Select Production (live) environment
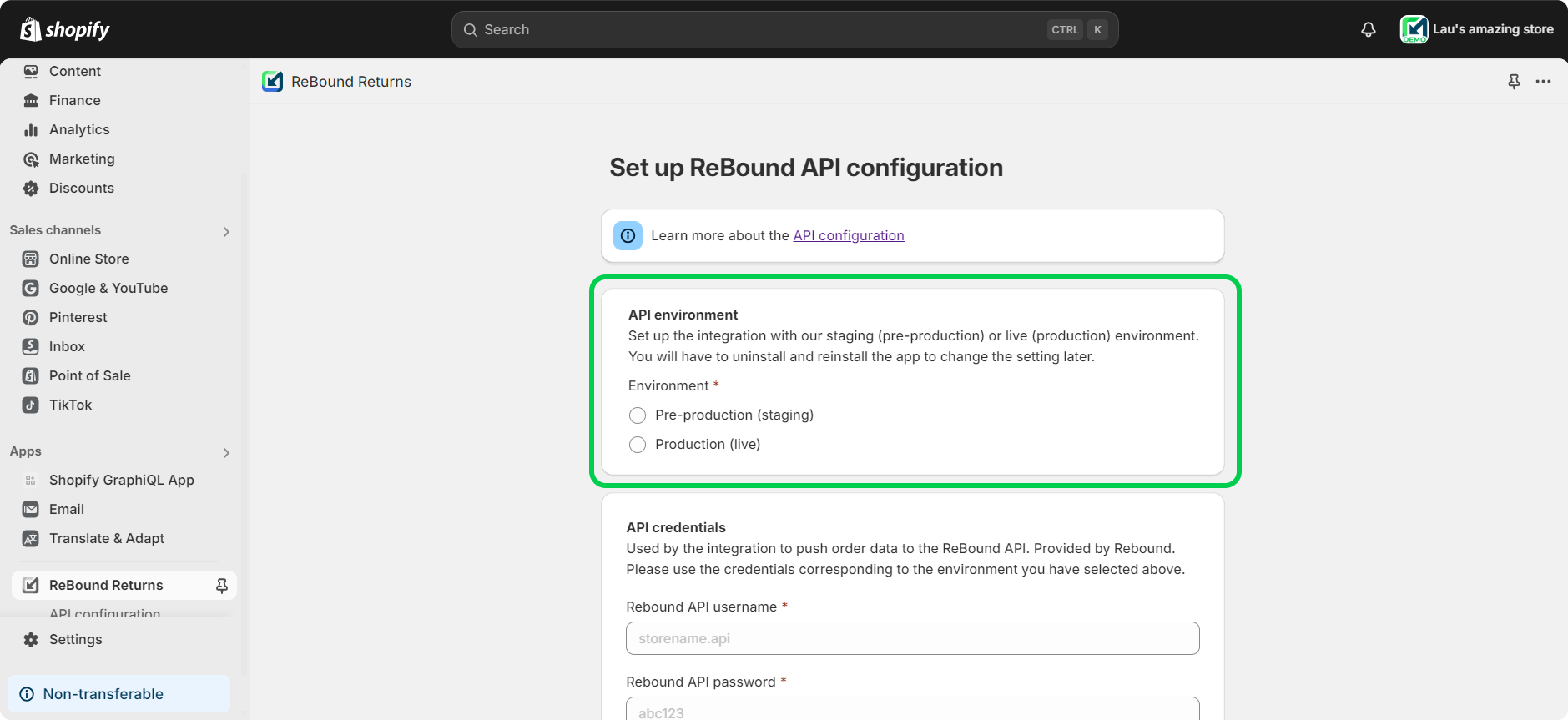This screenshot has width=1568, height=720. 638,445
